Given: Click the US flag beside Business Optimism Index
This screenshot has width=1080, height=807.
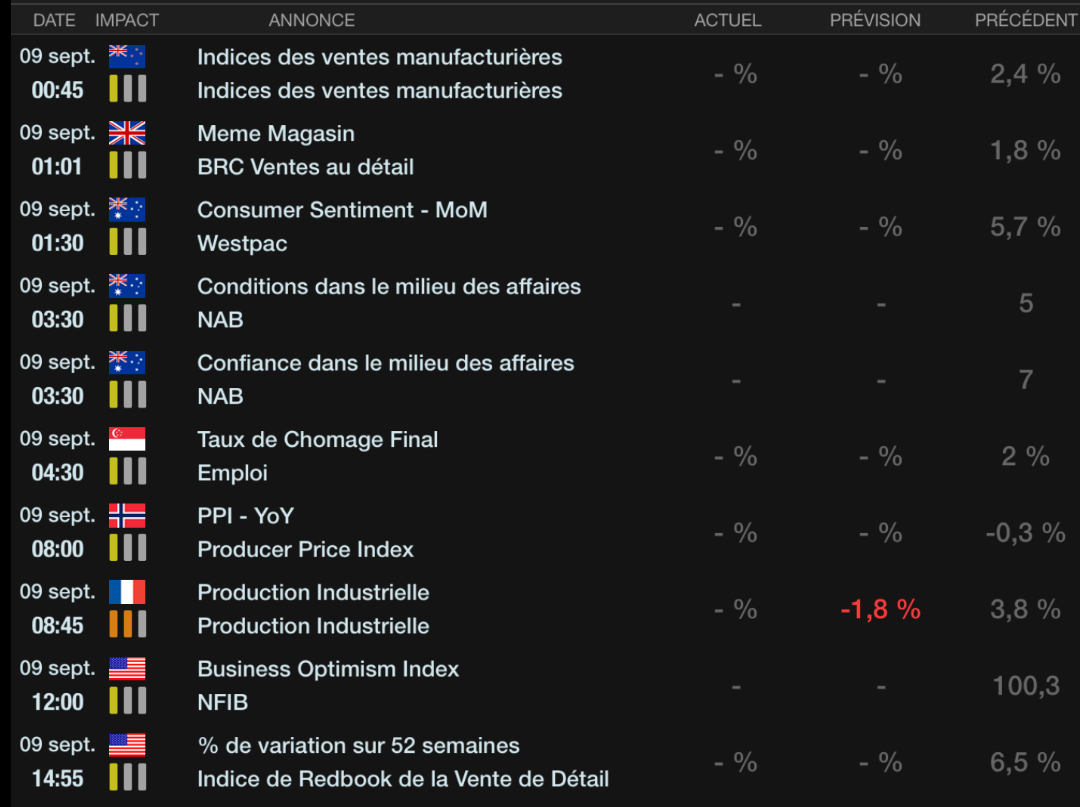Looking at the screenshot, I should tap(127, 669).
